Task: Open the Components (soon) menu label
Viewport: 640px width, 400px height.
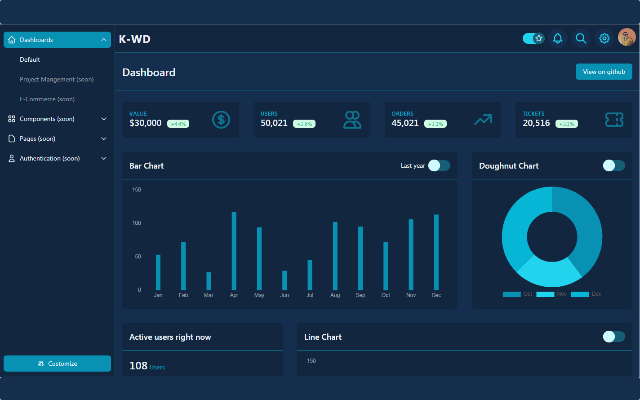Action: (x=47, y=119)
